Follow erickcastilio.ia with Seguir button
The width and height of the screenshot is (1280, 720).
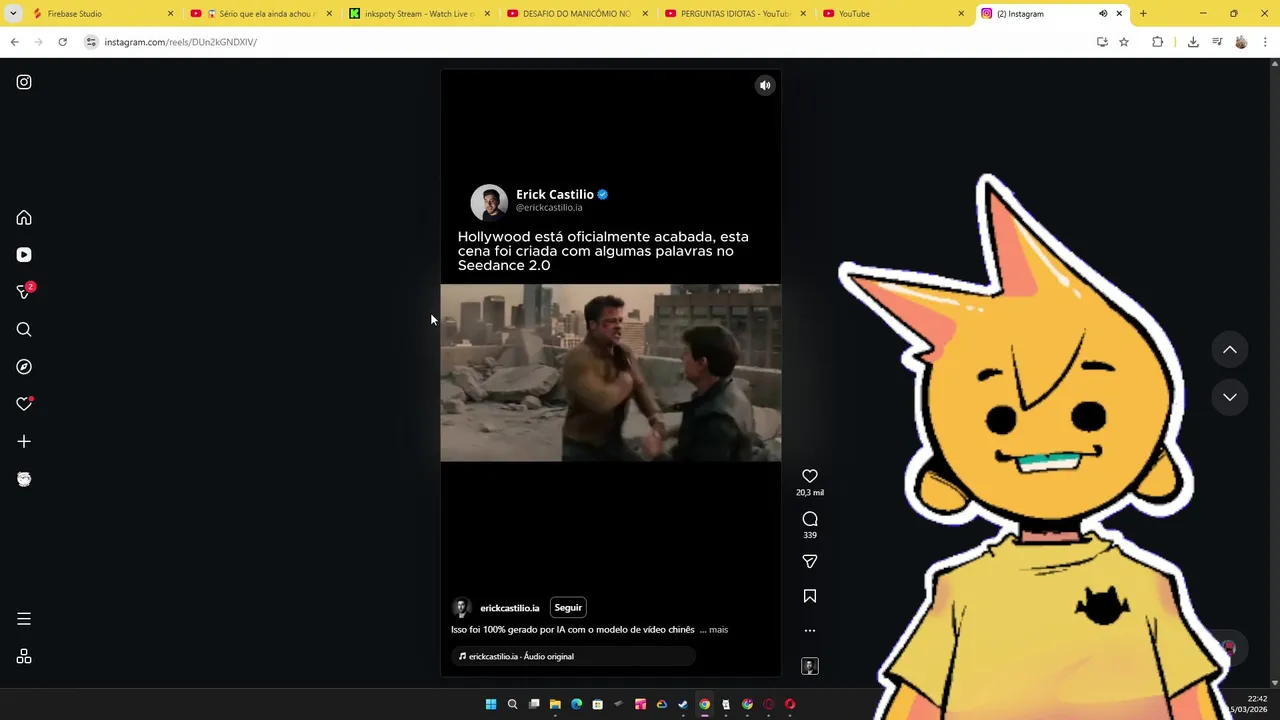click(x=568, y=608)
